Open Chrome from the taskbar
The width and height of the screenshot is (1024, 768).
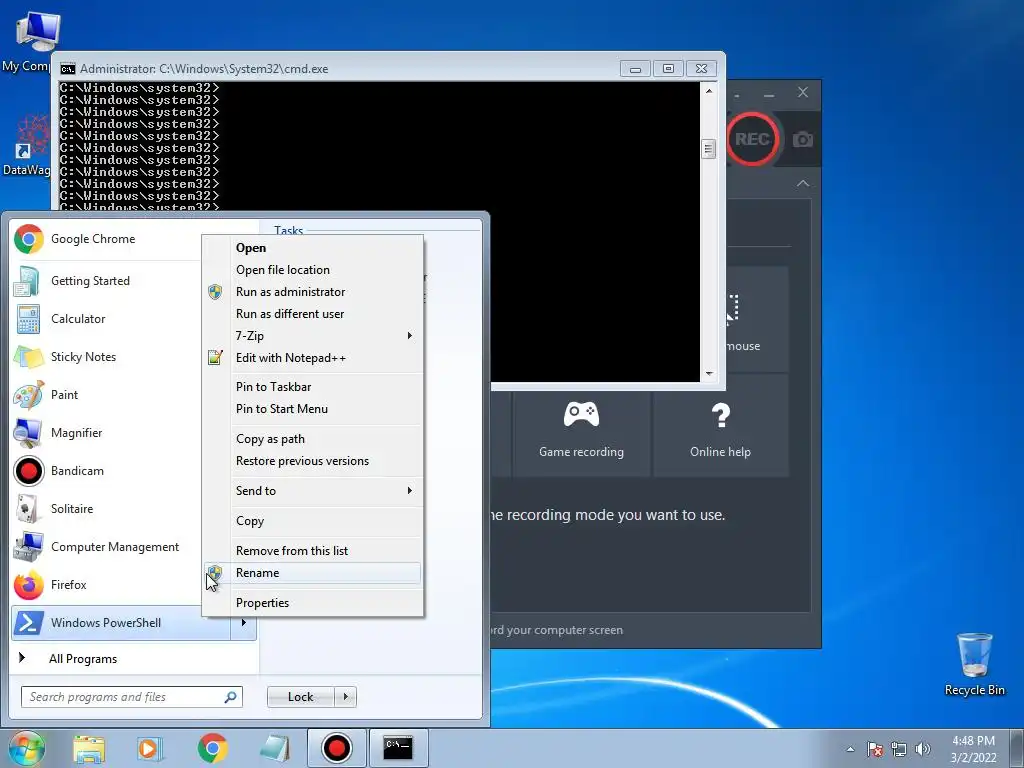212,748
